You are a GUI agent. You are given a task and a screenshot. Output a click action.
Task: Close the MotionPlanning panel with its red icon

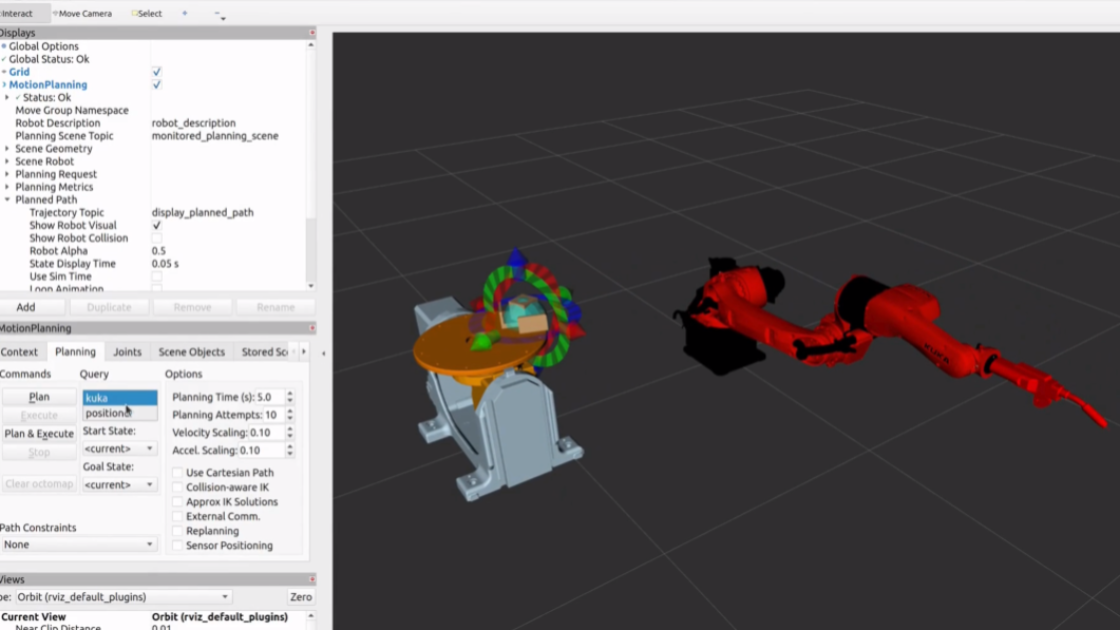[x=311, y=328]
